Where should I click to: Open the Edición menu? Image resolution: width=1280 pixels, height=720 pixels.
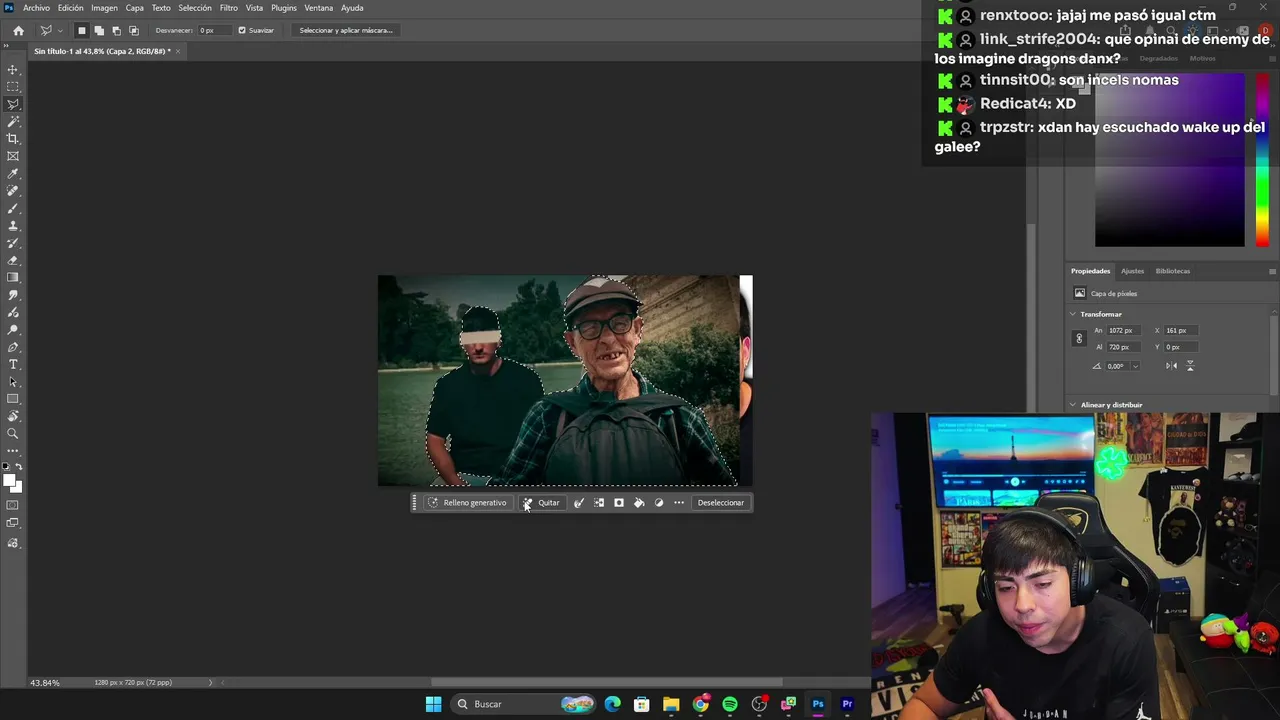(71, 8)
